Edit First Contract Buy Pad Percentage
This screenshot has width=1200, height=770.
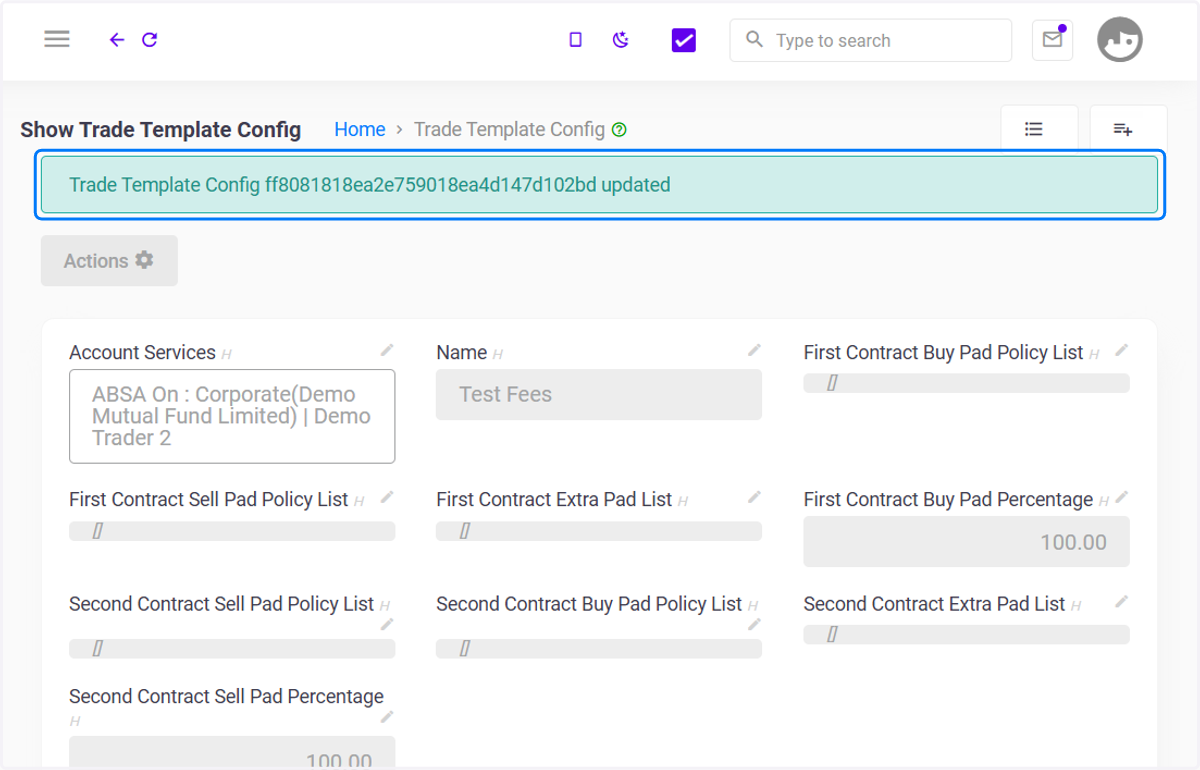tap(1121, 497)
